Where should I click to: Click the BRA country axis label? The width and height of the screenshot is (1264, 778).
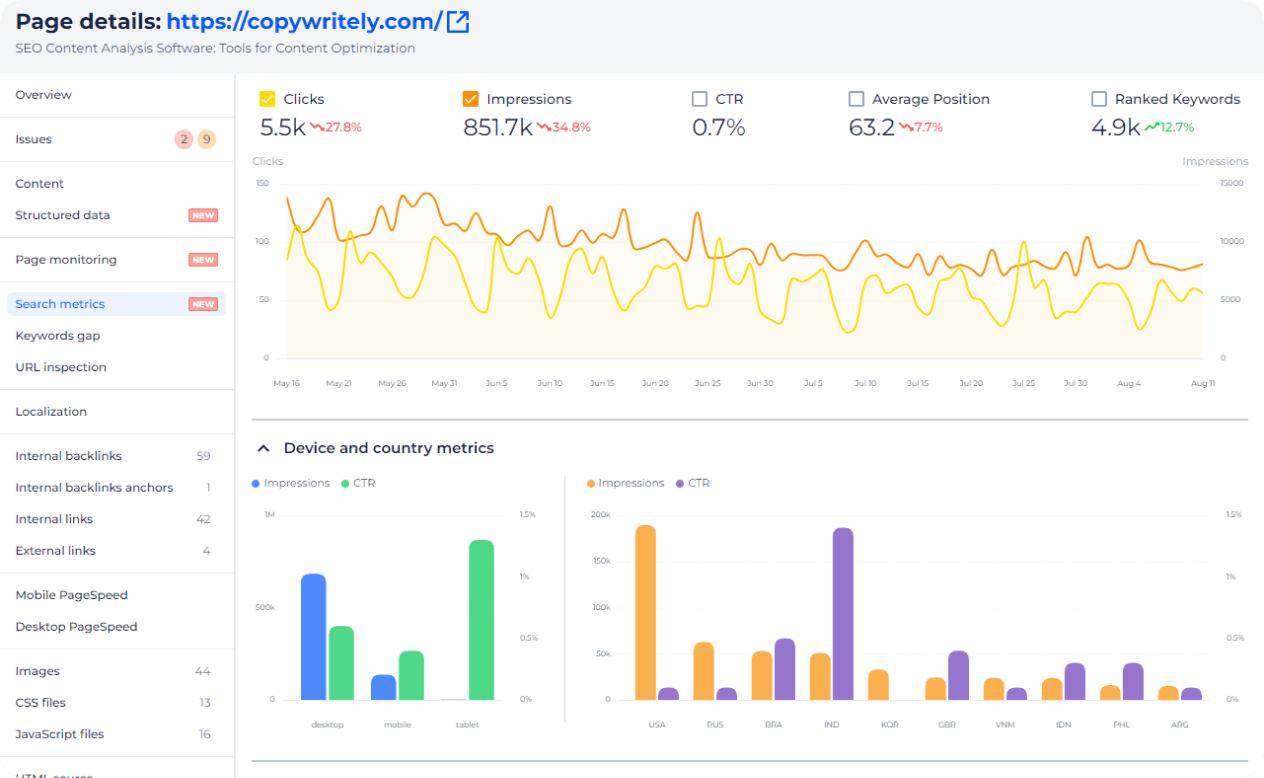point(773,724)
